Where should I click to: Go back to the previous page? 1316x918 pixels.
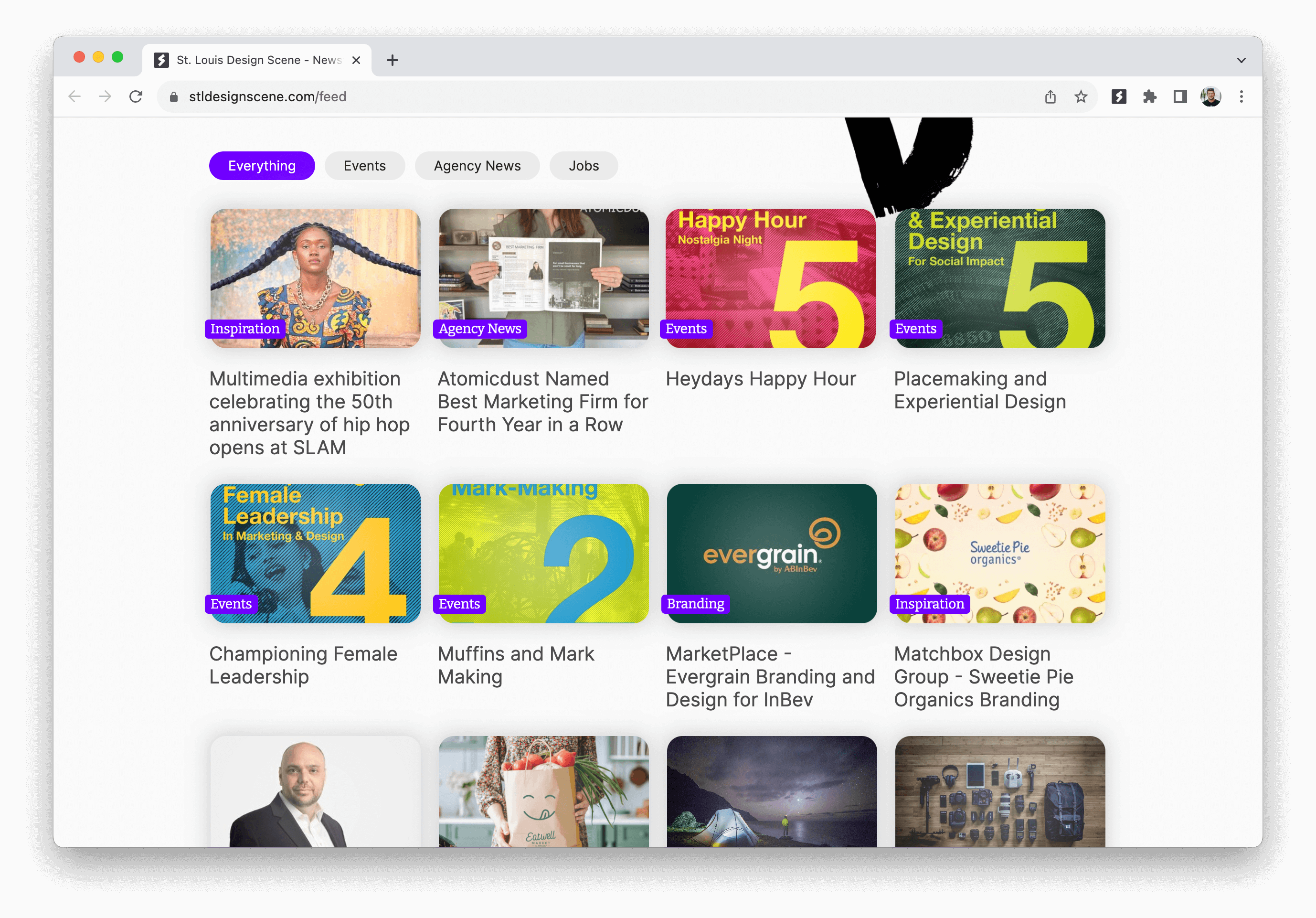[74, 96]
